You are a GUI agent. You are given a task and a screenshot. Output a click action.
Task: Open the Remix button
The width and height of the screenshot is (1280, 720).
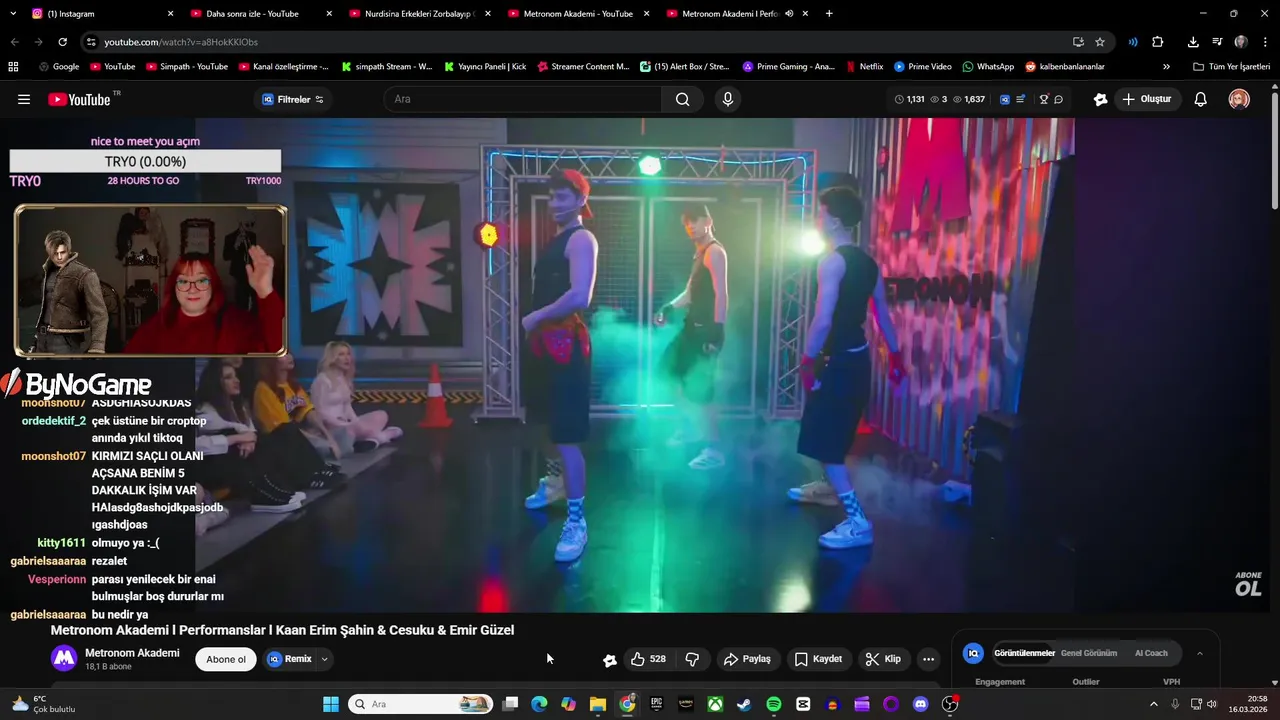[x=289, y=659]
